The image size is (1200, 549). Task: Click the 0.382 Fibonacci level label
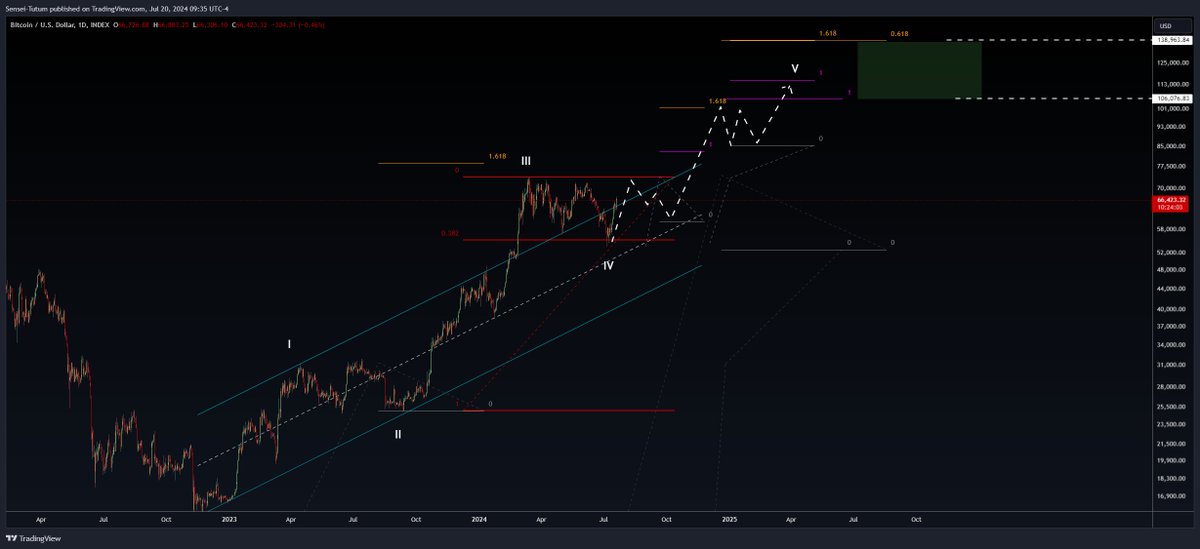[450, 234]
